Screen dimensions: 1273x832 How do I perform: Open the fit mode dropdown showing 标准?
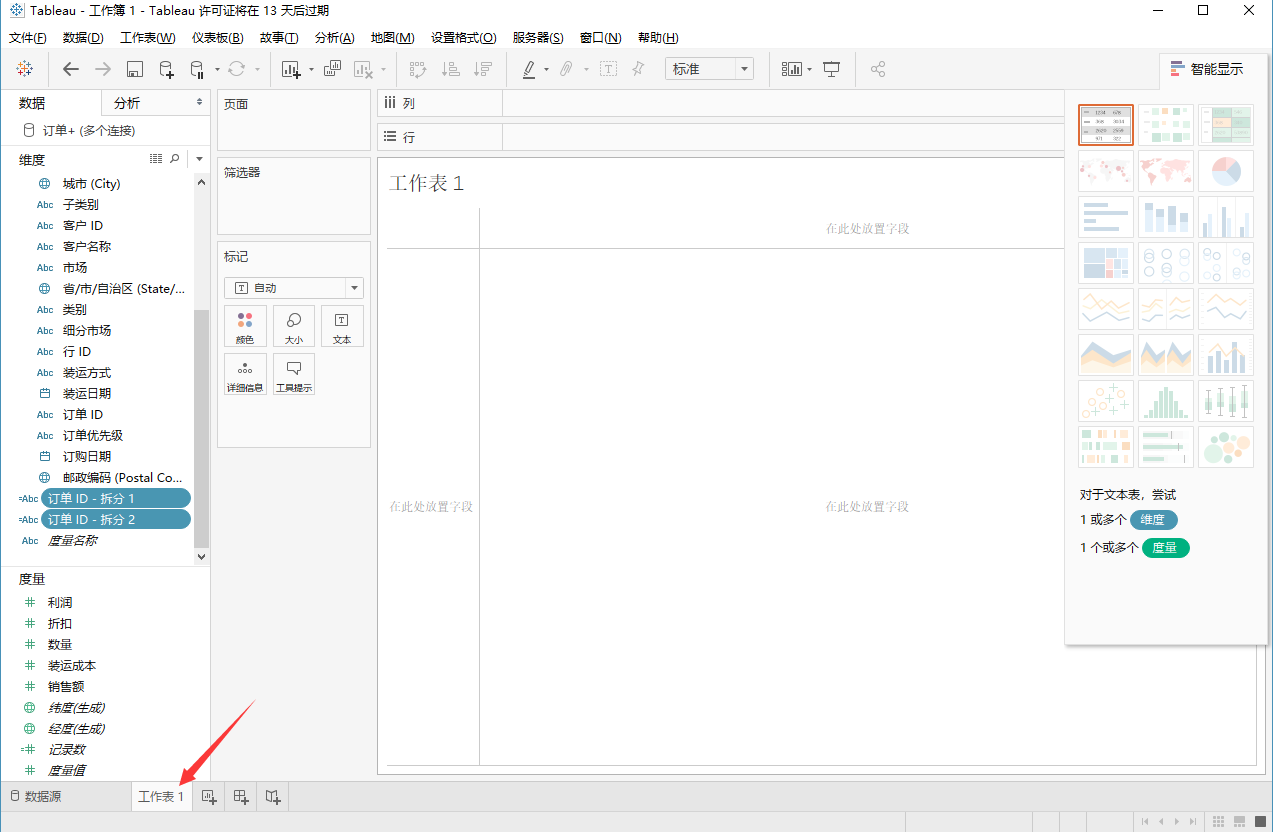tap(709, 69)
